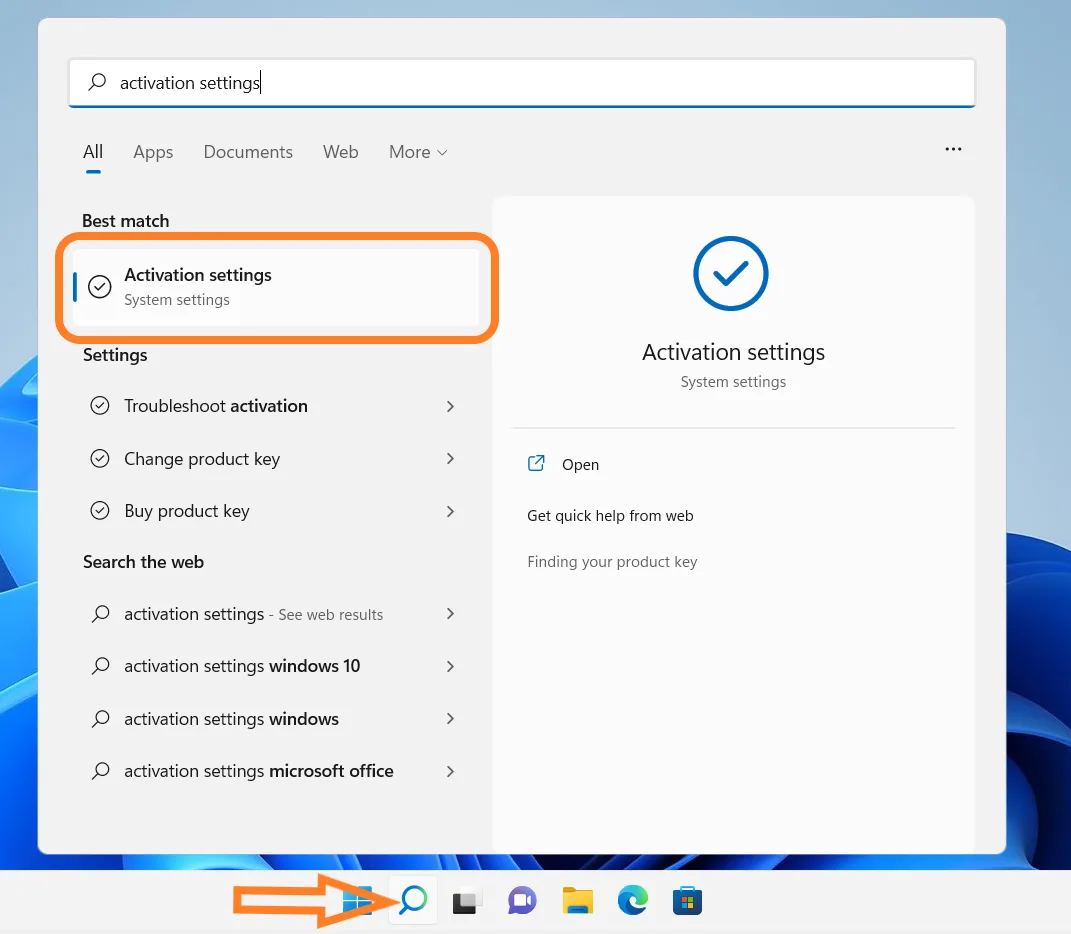
Task: Expand chevron for 'activation settings windows 10'
Action: (x=450, y=666)
